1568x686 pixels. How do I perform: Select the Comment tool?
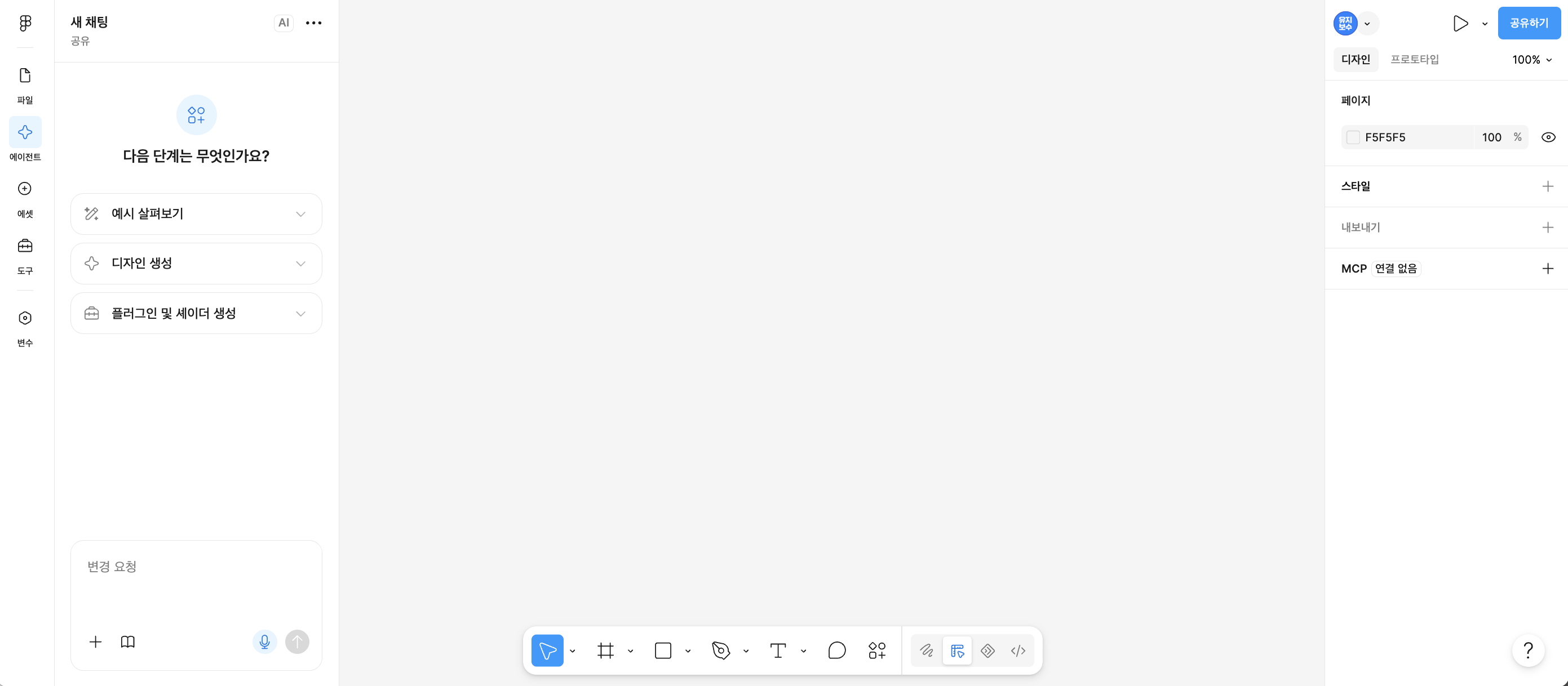[837, 651]
